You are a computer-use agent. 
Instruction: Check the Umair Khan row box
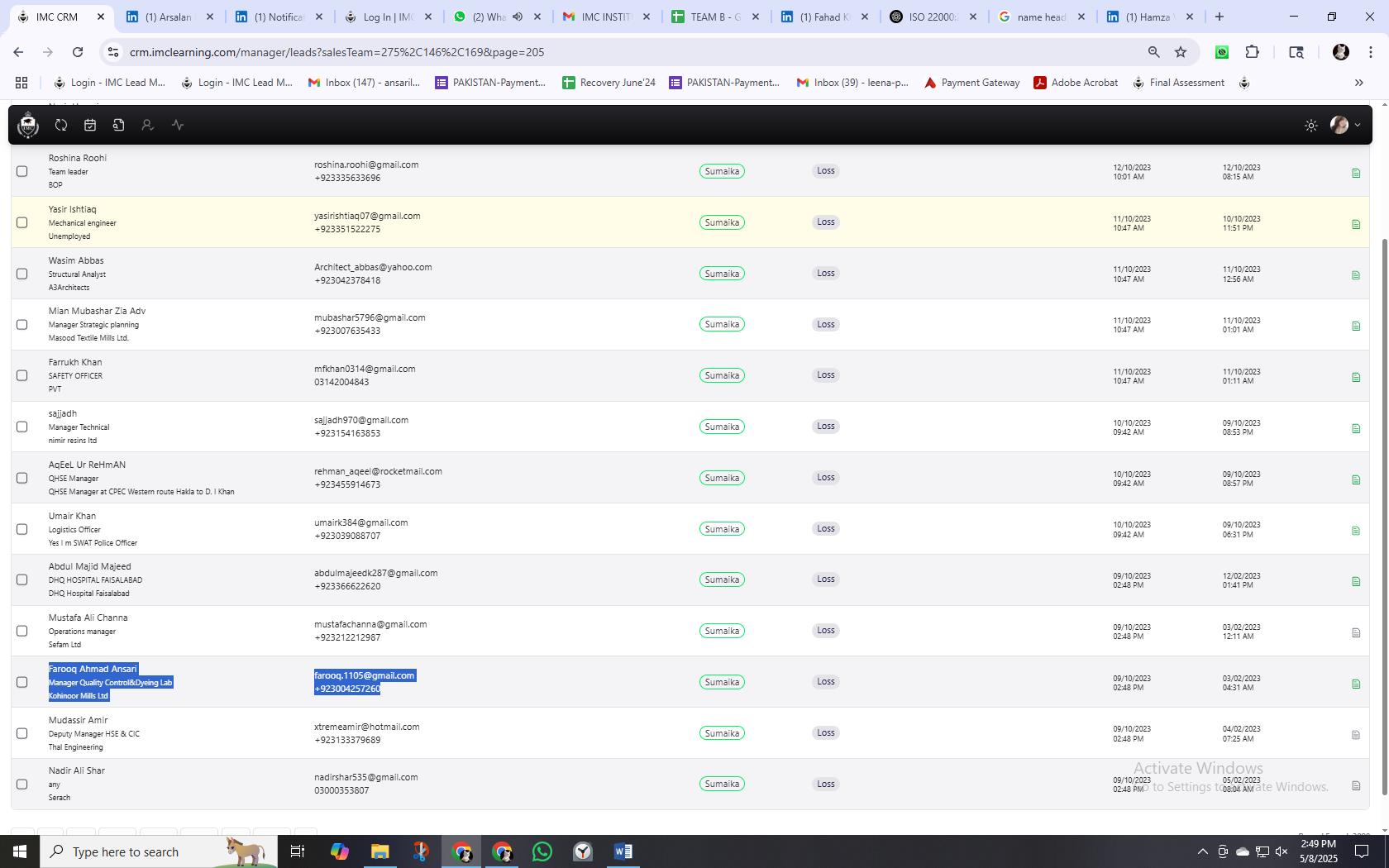click(x=22, y=529)
